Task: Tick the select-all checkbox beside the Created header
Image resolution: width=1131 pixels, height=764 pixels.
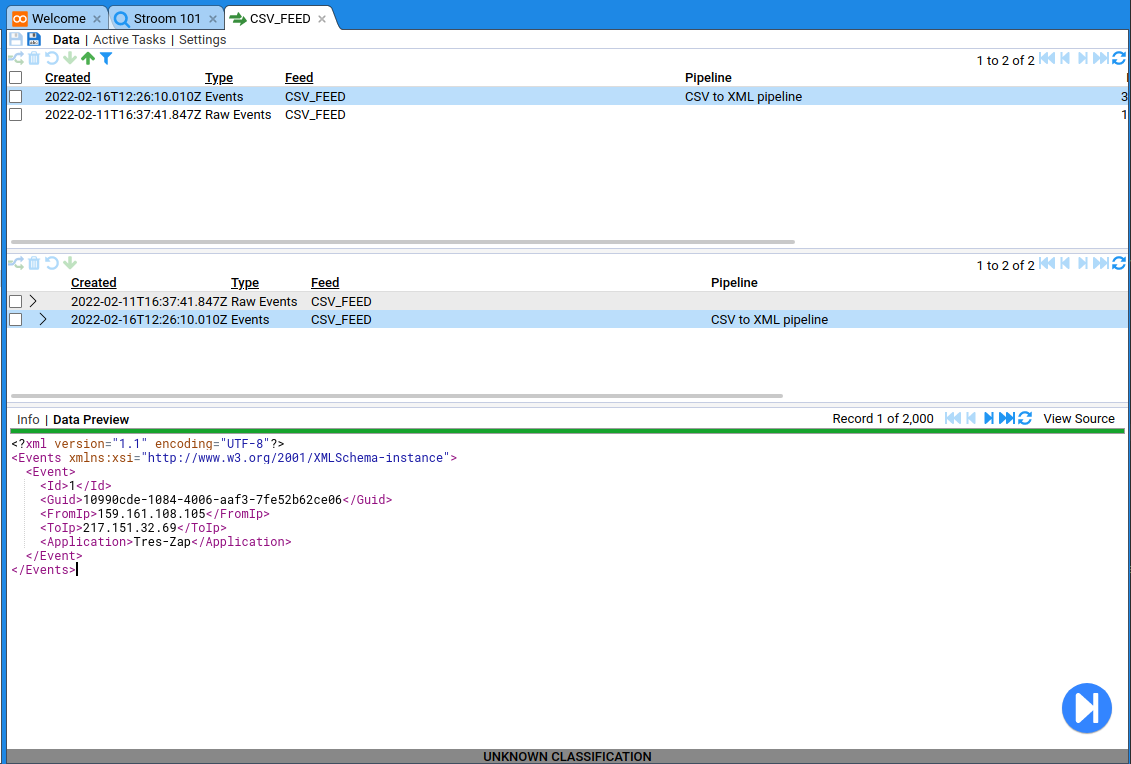Action: tap(15, 78)
